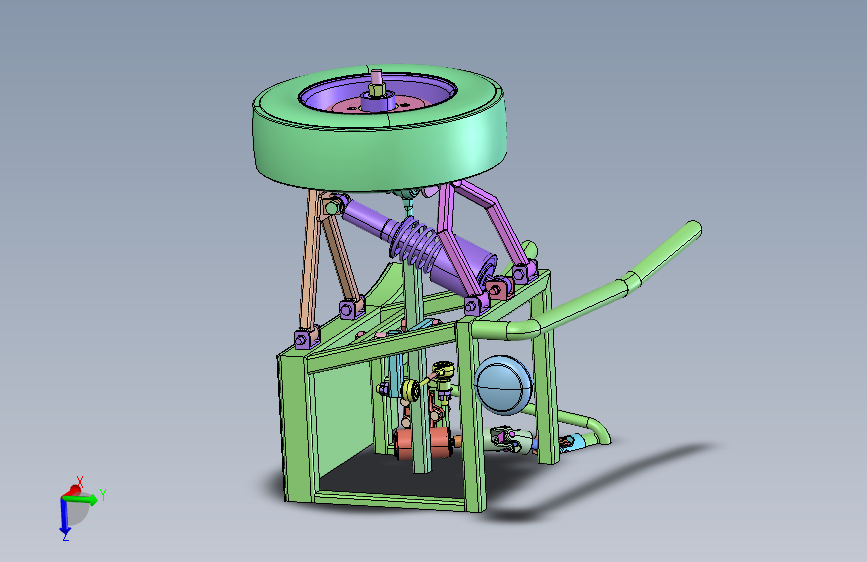Viewport: 867px width, 562px height.
Task: Click the blue Z axis of the triad
Action: pyautogui.click(x=64, y=516)
